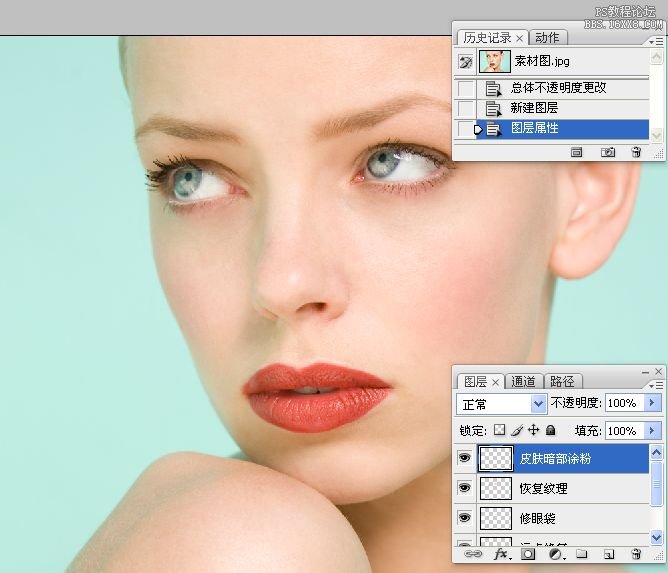
Task: Create new fill or adjustment layer
Action: tap(556, 554)
